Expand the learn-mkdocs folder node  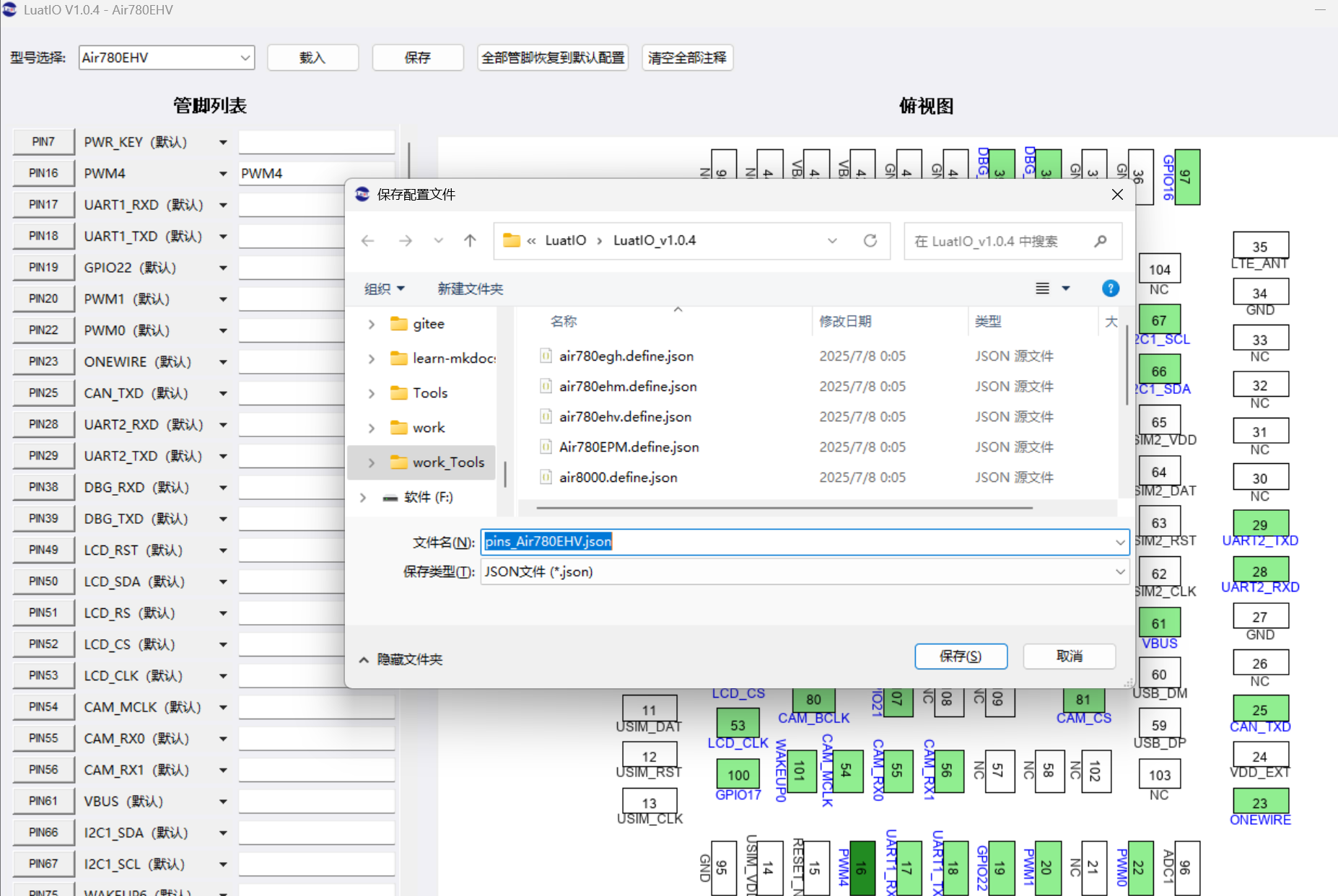372,359
